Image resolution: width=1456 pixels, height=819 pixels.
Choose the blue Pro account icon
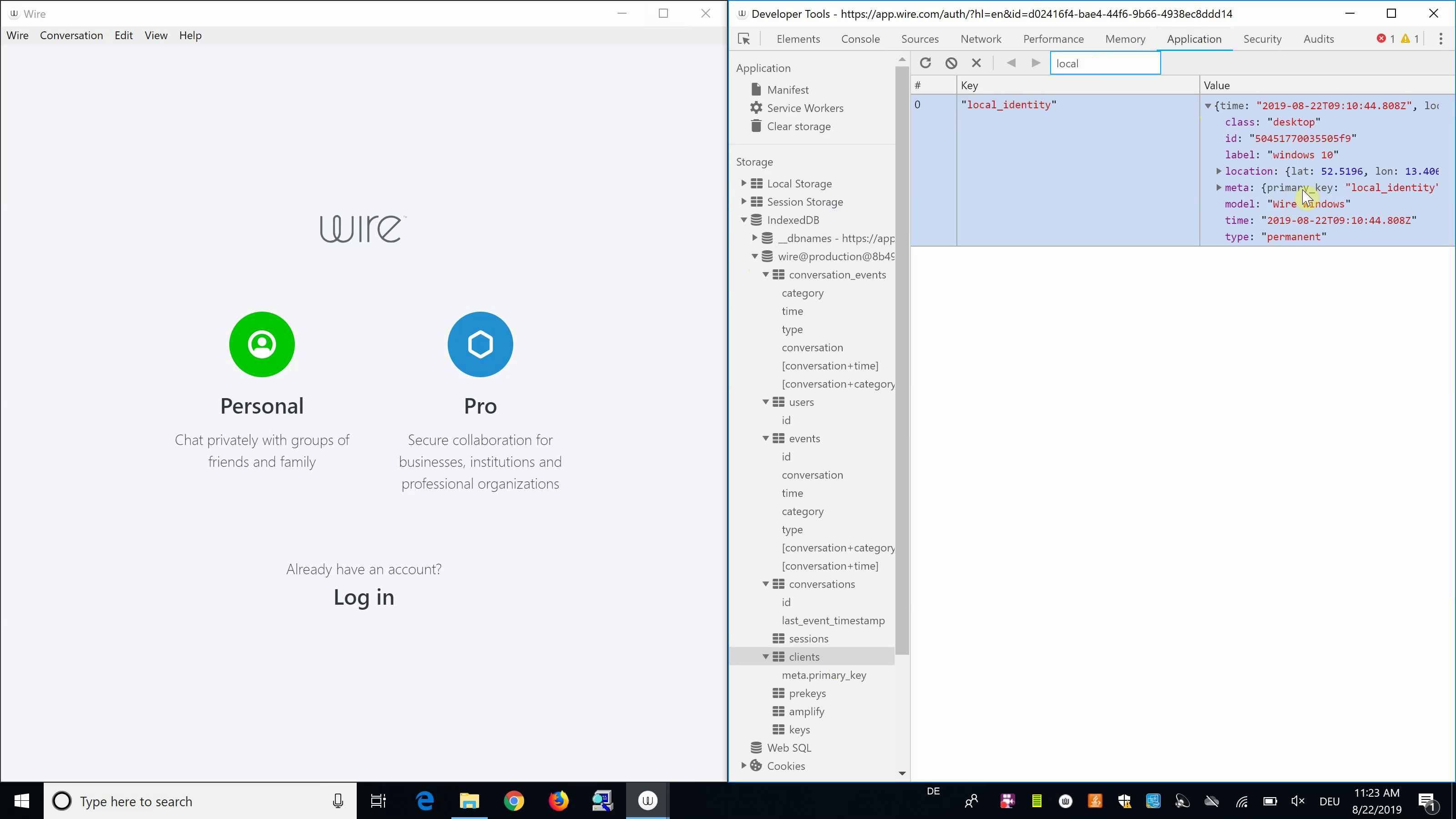pyautogui.click(x=480, y=344)
